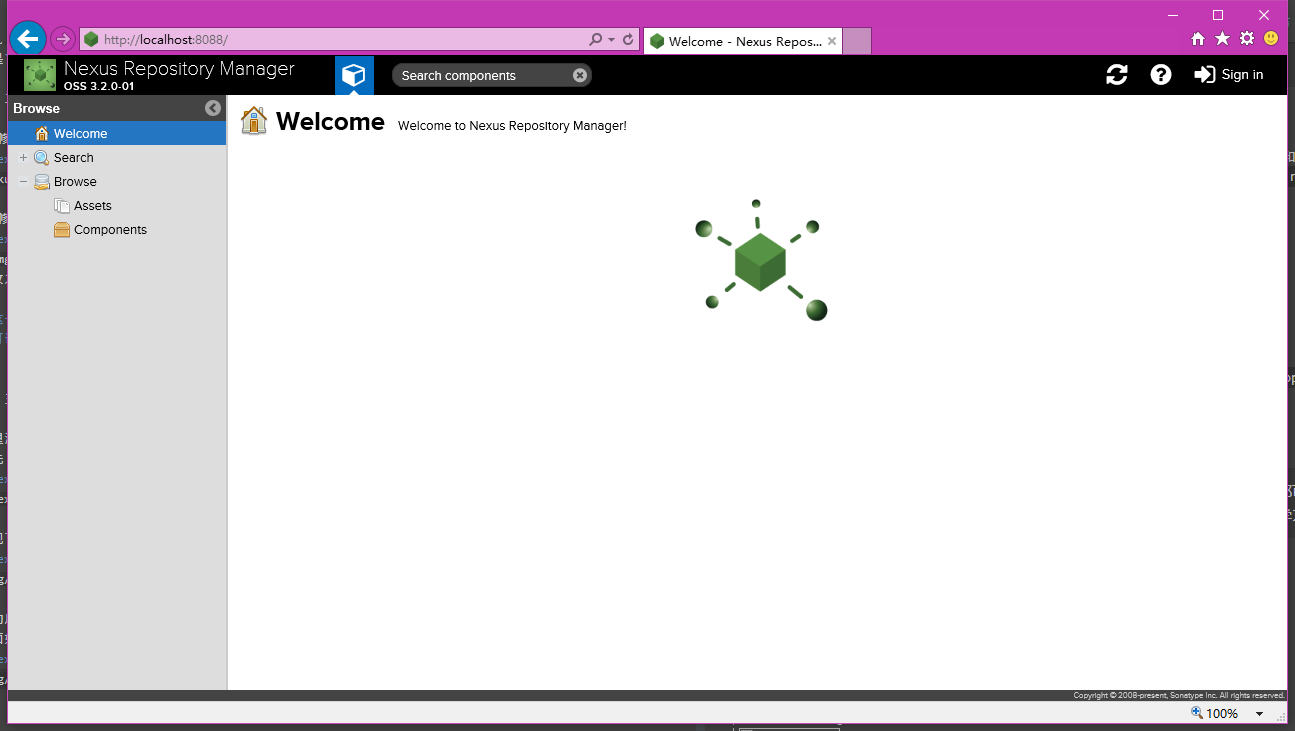
Task: Minimize the browser window
Action: (1172, 14)
